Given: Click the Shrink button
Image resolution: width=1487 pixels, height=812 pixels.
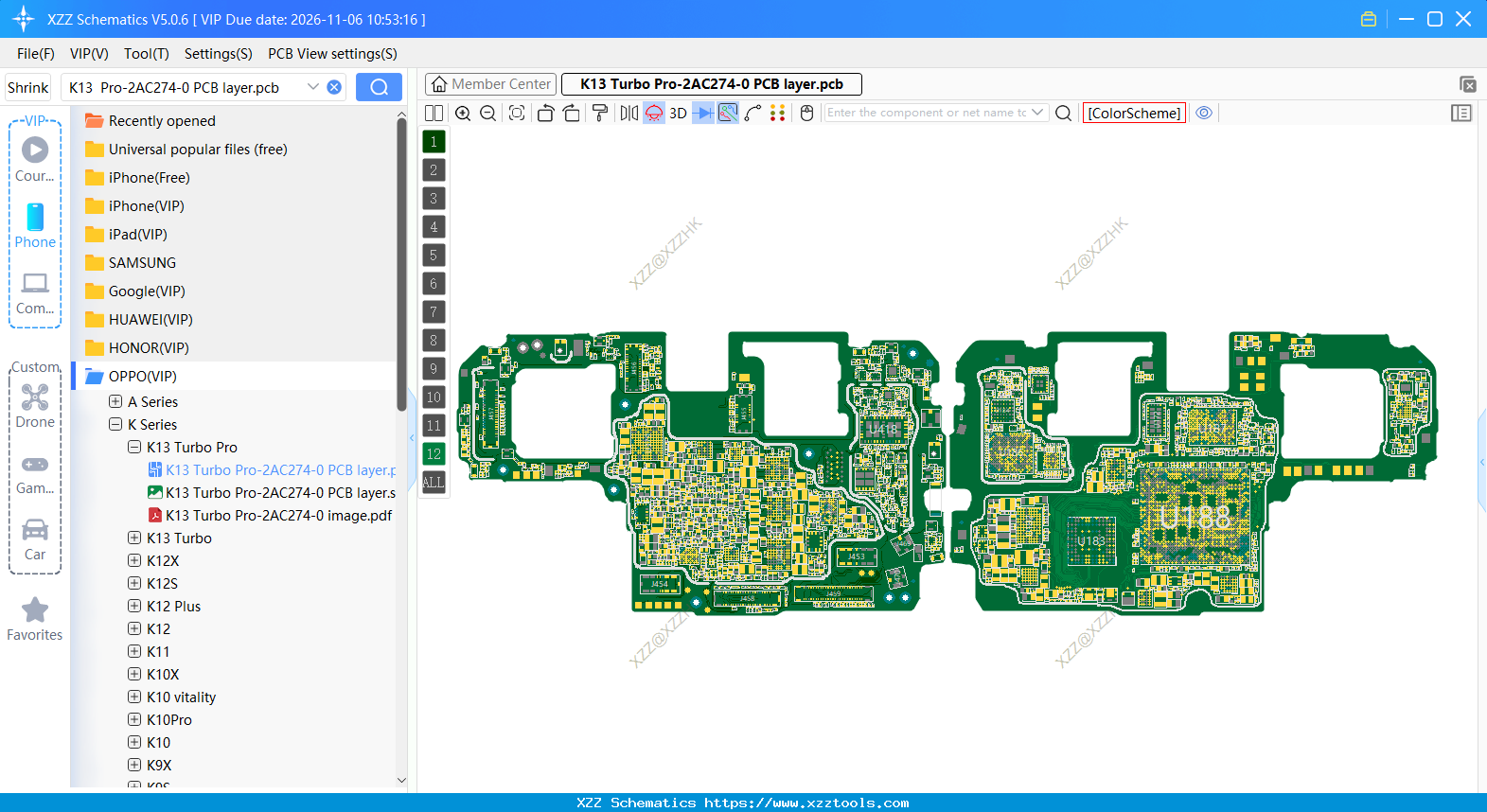Looking at the screenshot, I should click(28, 87).
